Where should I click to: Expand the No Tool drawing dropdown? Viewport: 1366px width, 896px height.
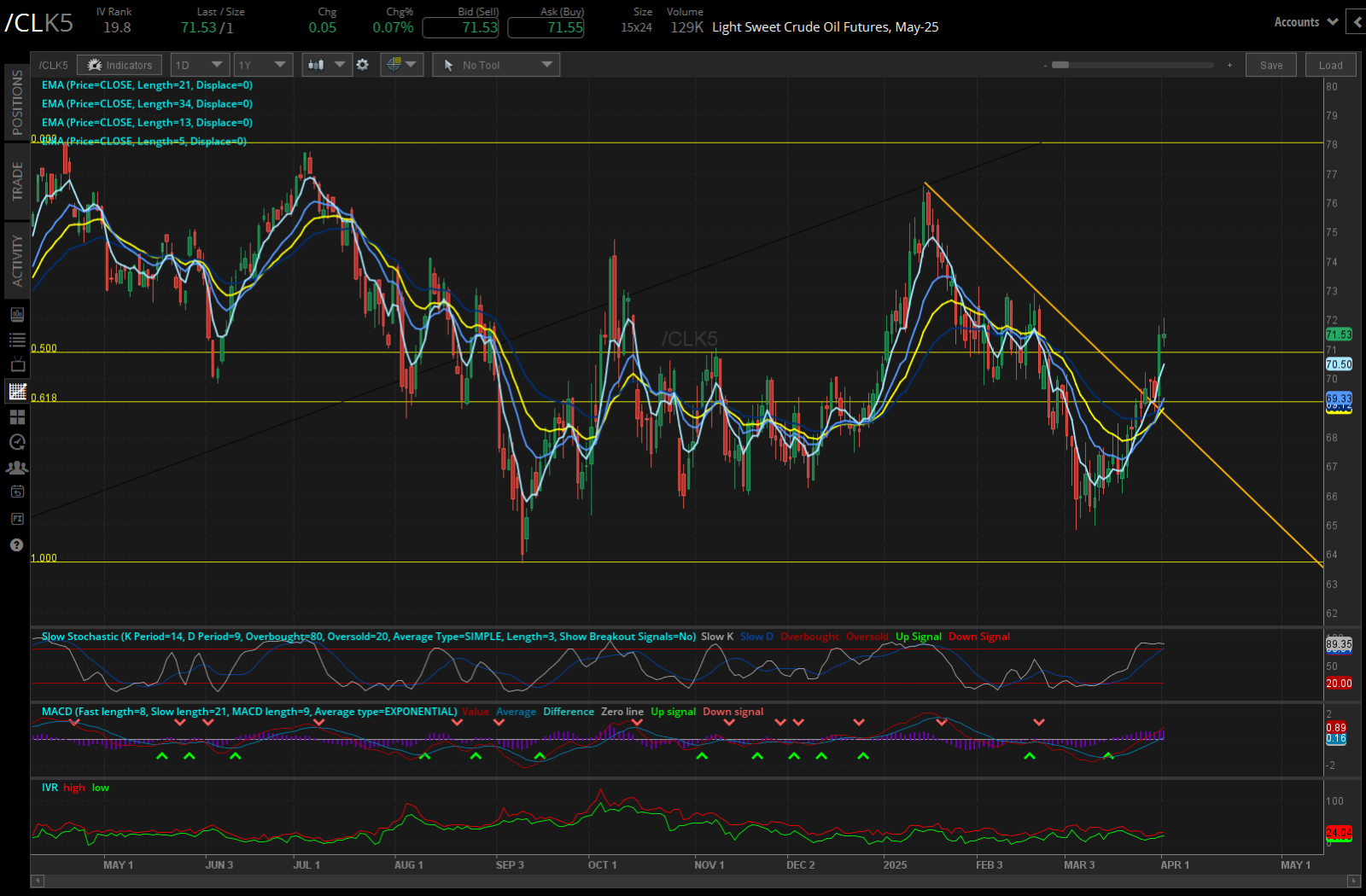pyautogui.click(x=495, y=64)
